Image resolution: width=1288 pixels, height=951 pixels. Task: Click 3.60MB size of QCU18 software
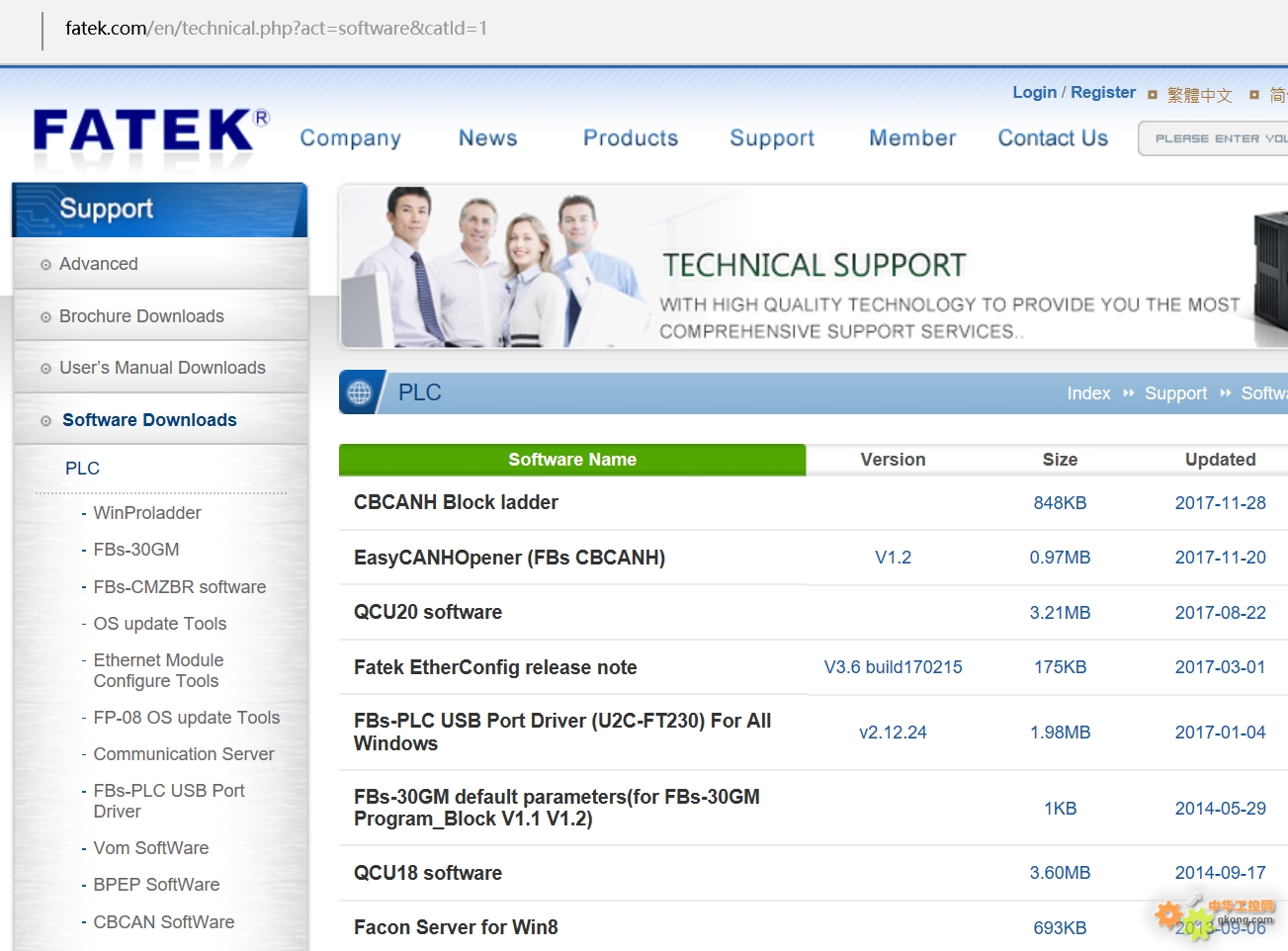pyautogui.click(x=1060, y=873)
